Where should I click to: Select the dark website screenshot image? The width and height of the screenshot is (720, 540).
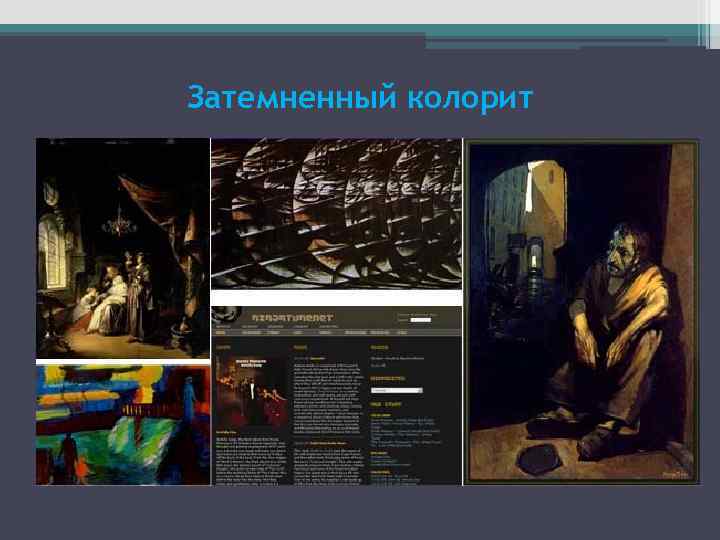(x=337, y=395)
